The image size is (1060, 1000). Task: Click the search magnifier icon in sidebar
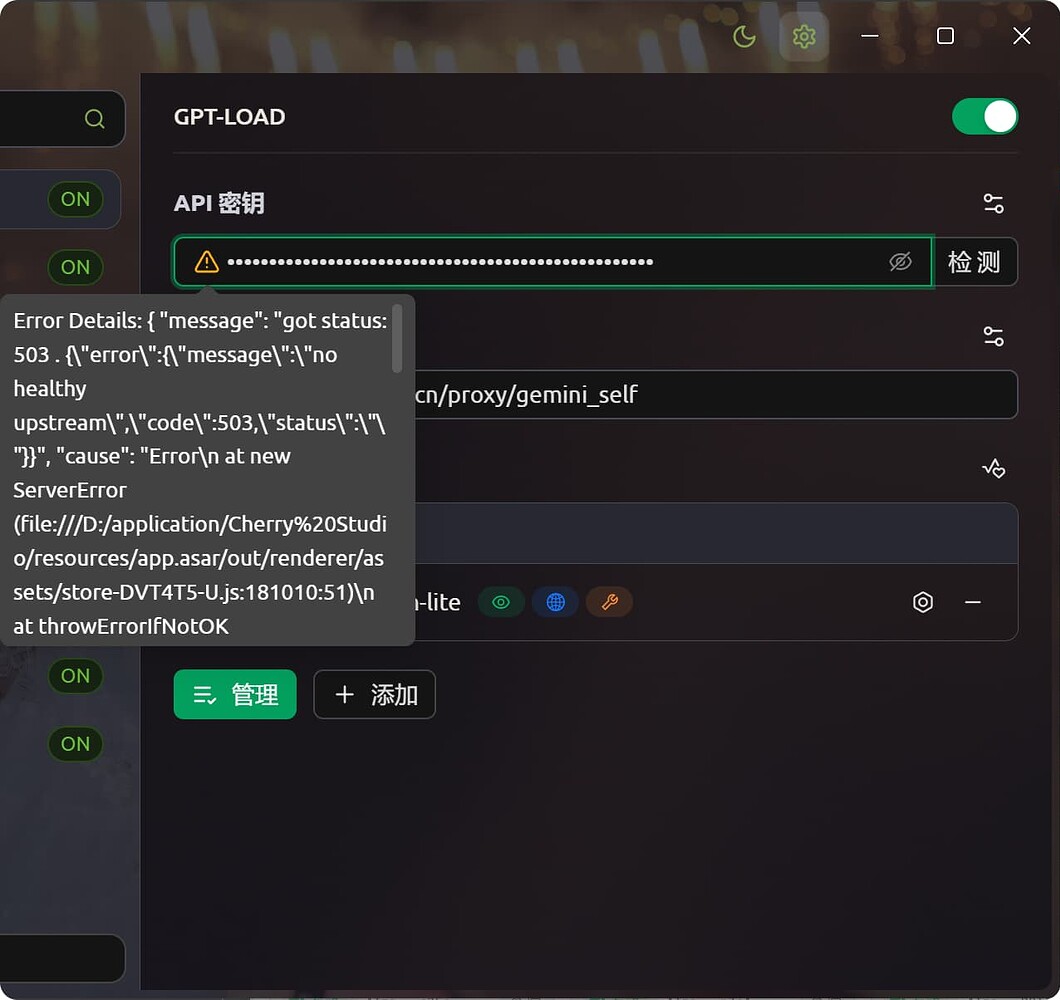[95, 119]
